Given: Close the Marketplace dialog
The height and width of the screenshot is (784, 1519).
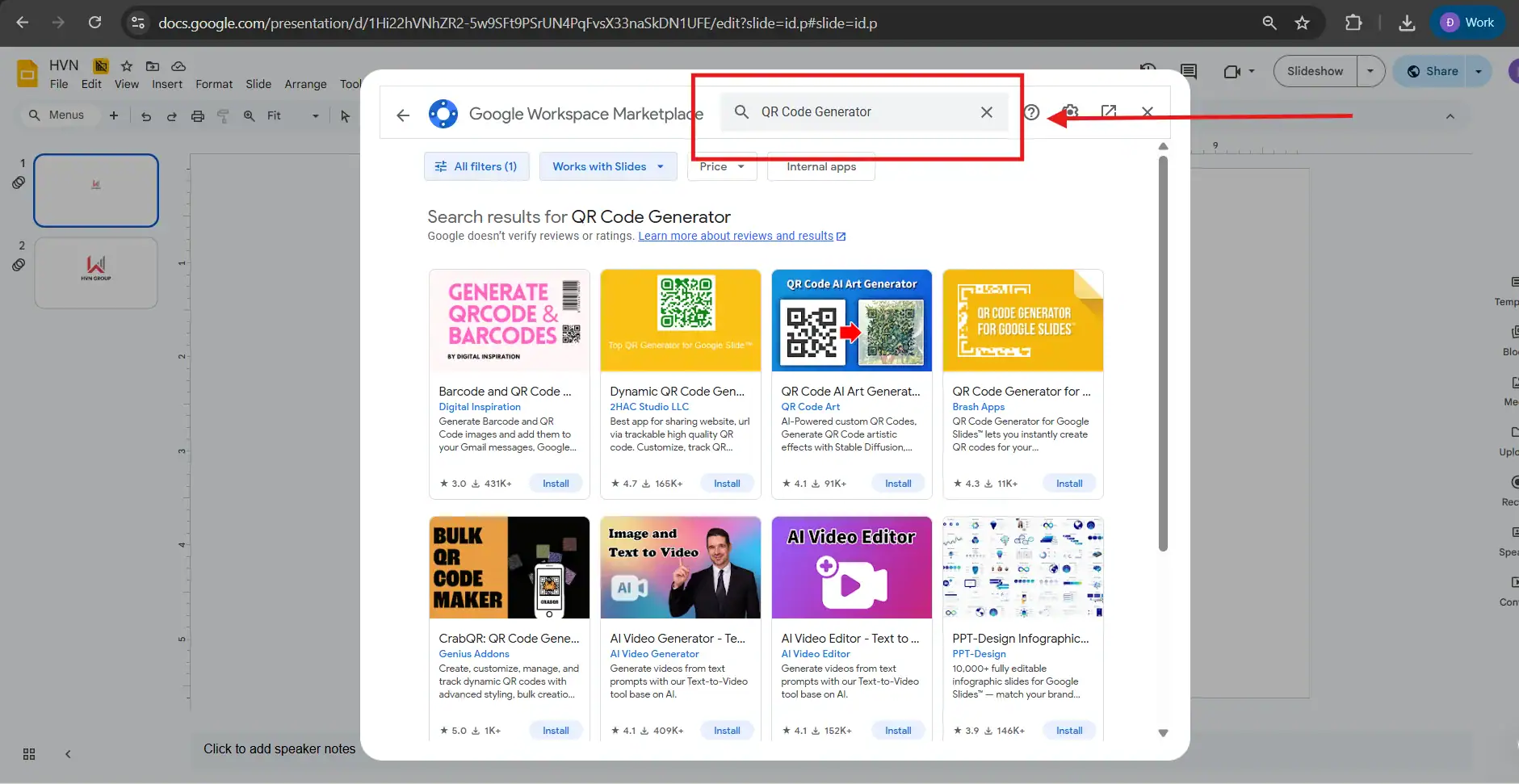Looking at the screenshot, I should pos(1148,111).
